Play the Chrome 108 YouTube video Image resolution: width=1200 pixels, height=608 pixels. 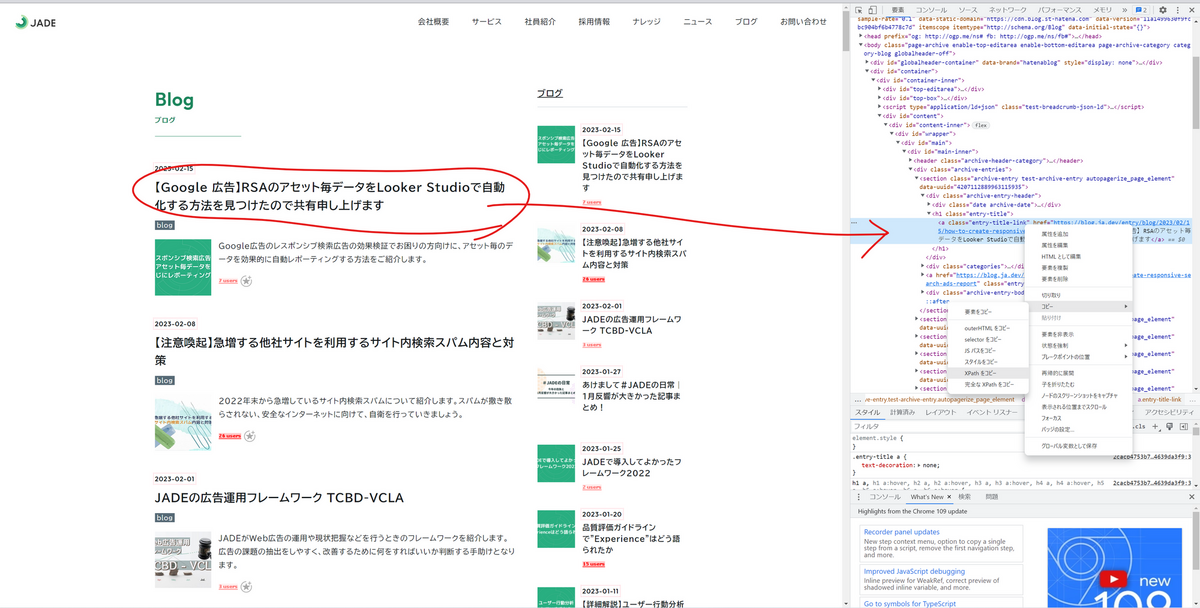pos(1112,579)
